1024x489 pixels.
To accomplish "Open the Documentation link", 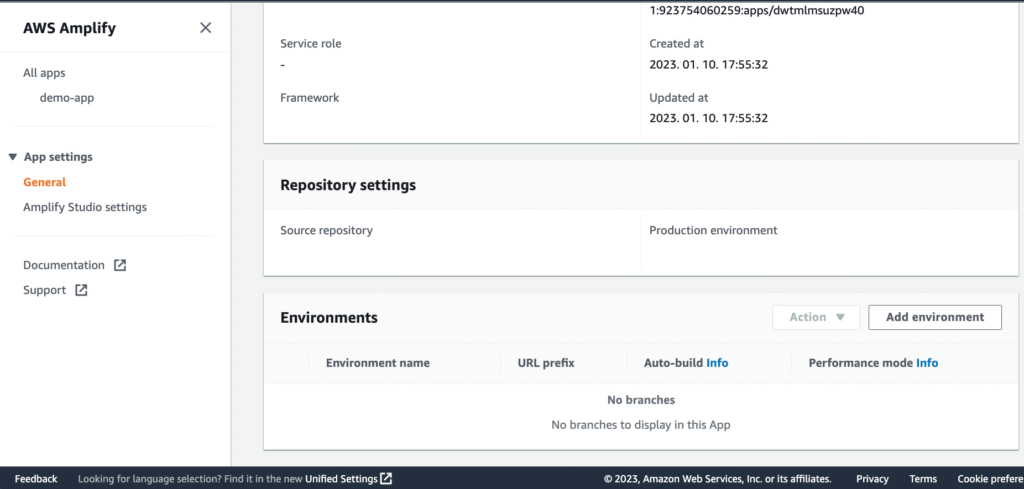I will tap(64, 265).
